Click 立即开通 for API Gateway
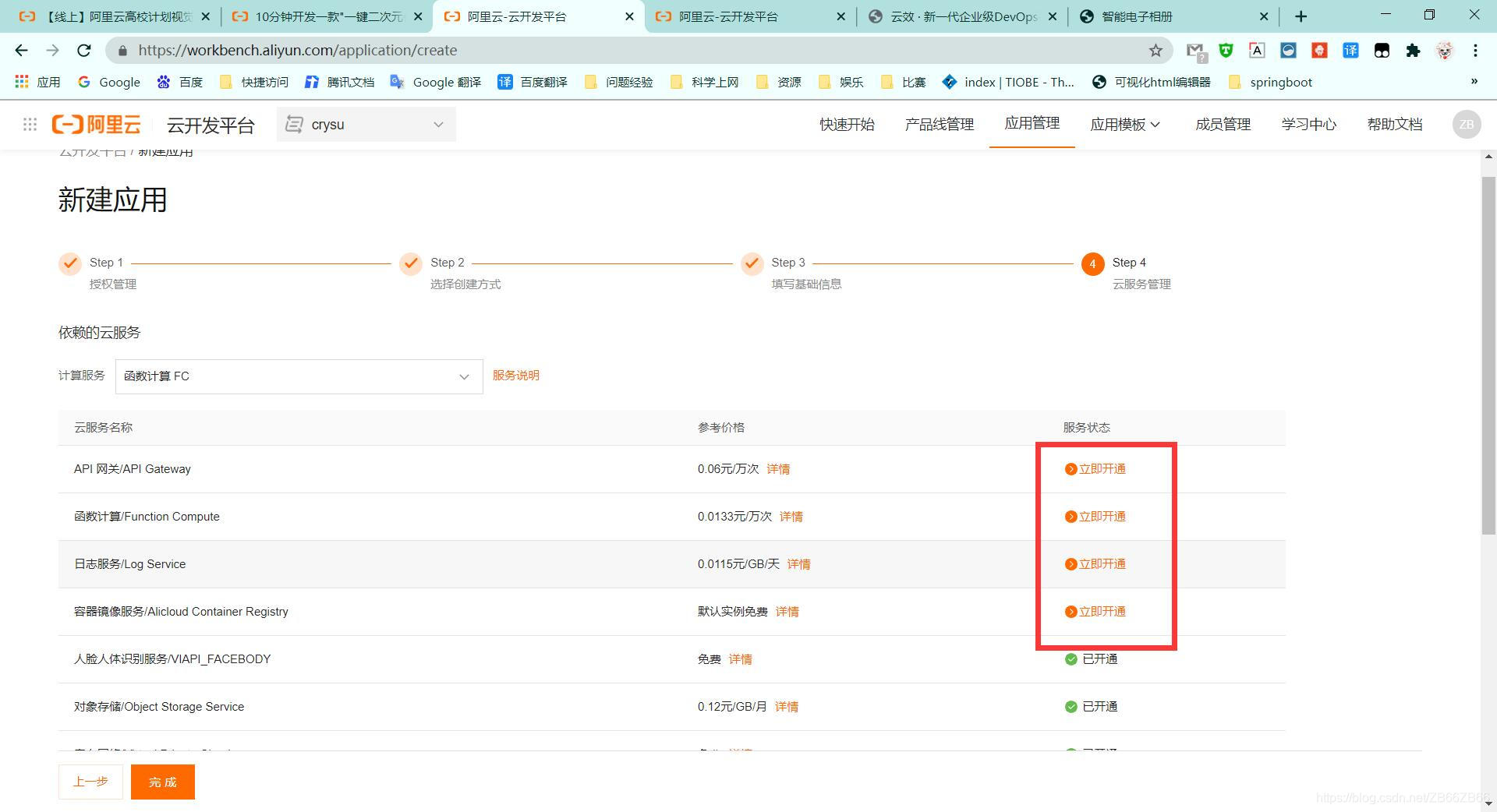The width and height of the screenshot is (1497, 812). [1095, 469]
